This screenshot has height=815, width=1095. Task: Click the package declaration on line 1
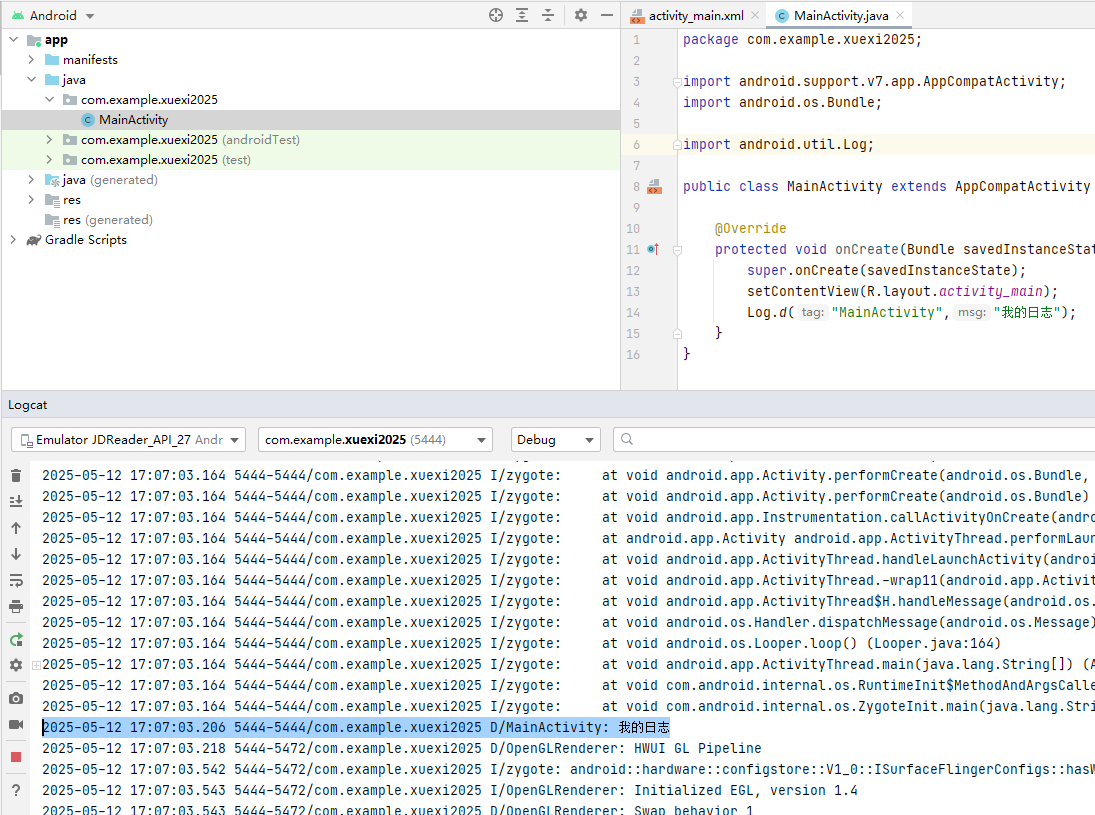[x=802, y=40]
